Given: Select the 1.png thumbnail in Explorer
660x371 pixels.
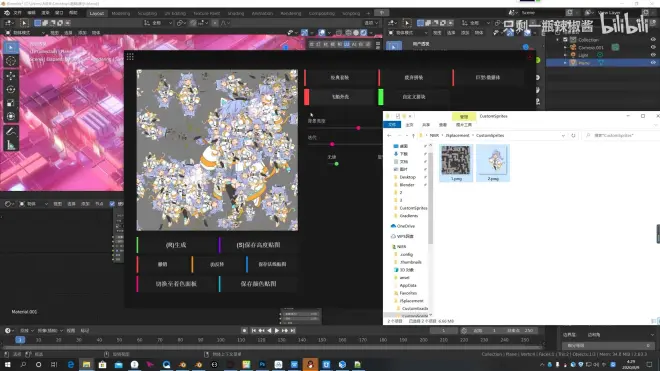Looking at the screenshot, I should (456, 163).
